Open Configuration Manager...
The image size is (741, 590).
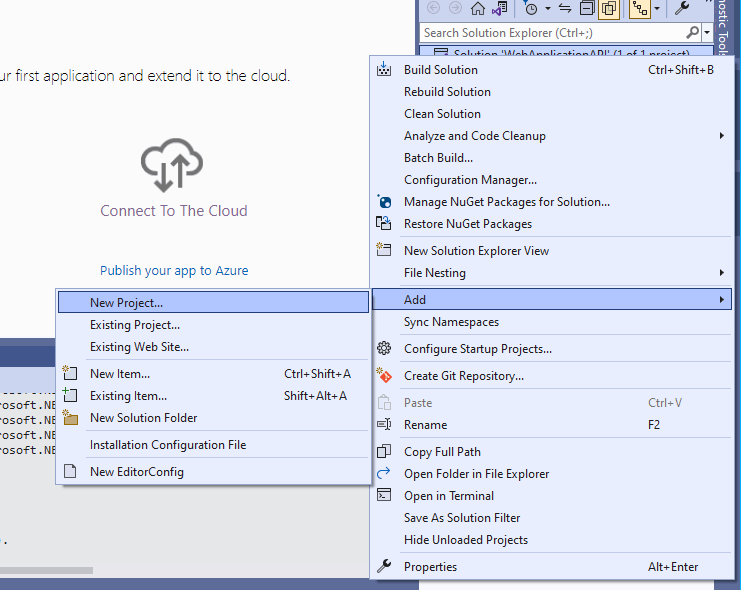[x=551, y=180]
